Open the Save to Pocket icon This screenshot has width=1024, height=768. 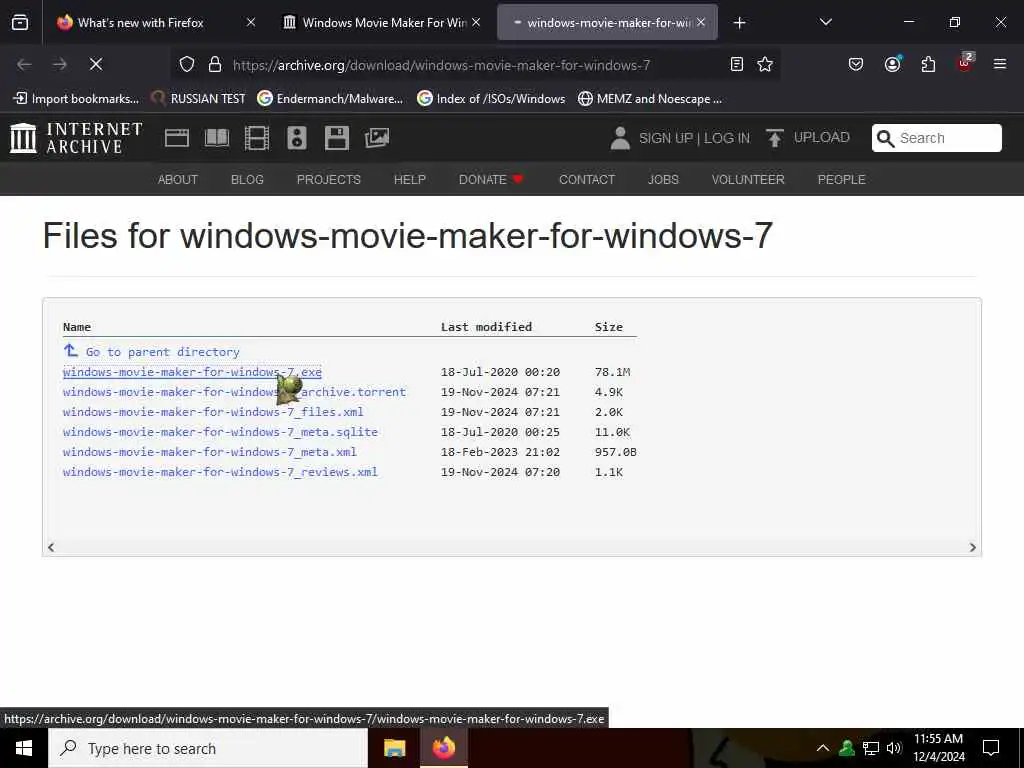tap(856, 64)
